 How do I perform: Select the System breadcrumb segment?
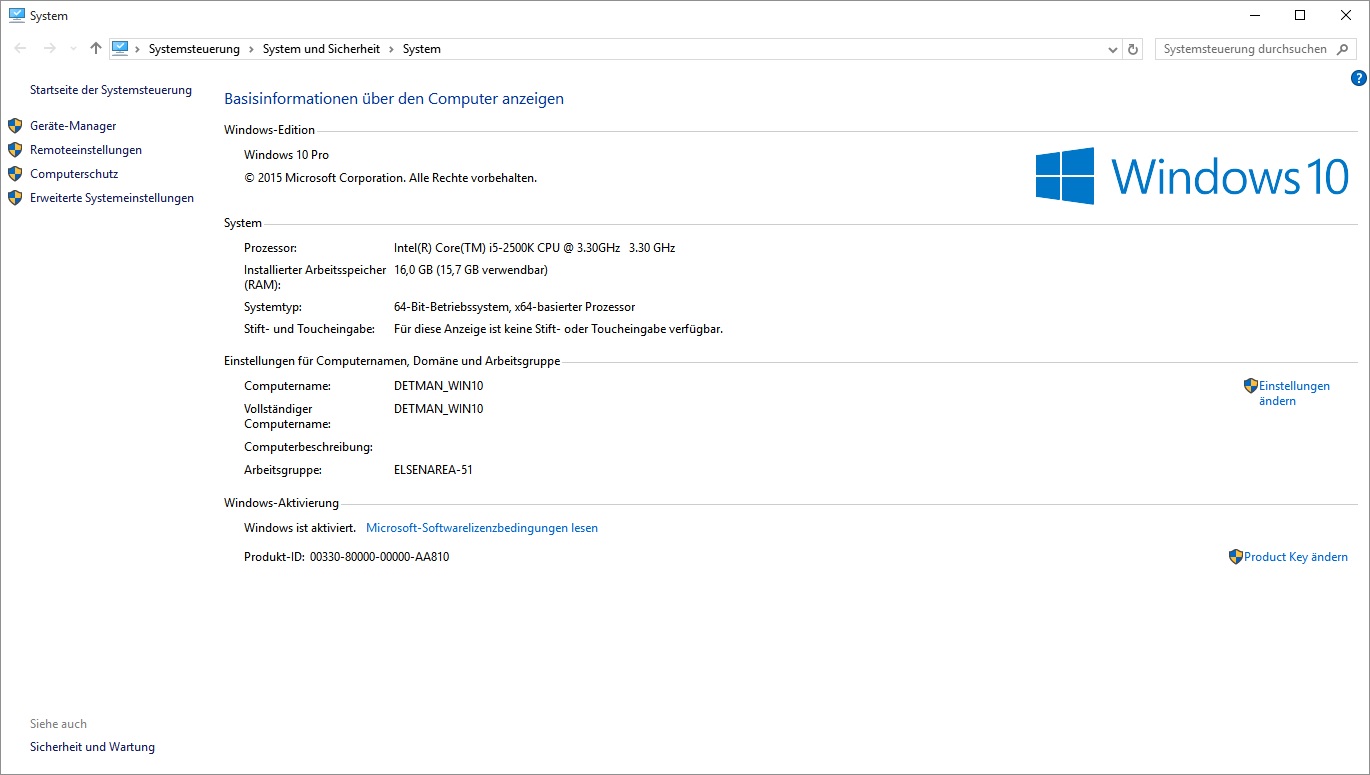(x=421, y=49)
